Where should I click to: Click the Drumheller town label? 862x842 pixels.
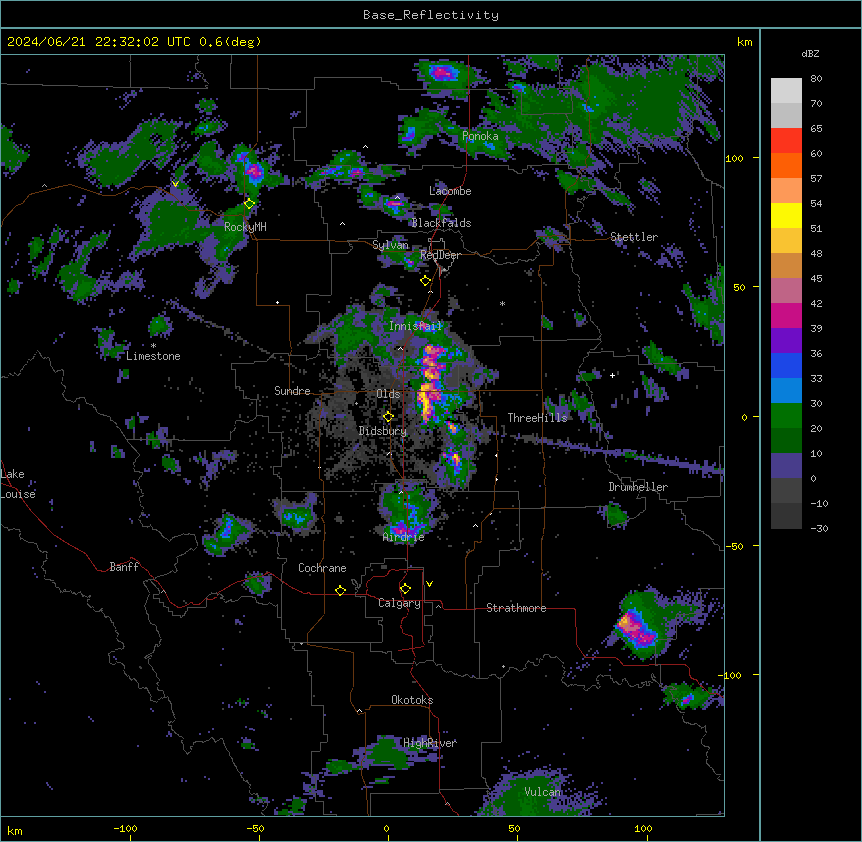638,487
